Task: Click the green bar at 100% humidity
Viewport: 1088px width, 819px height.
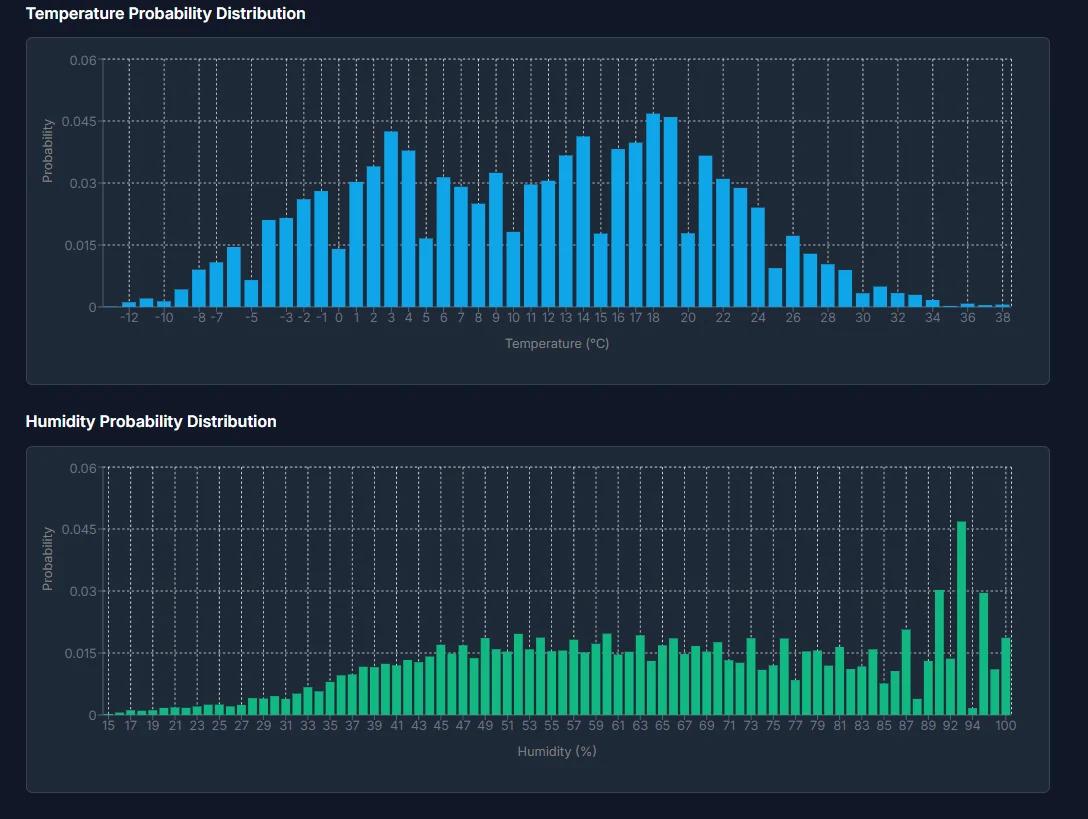Action: pyautogui.click(x=1006, y=680)
